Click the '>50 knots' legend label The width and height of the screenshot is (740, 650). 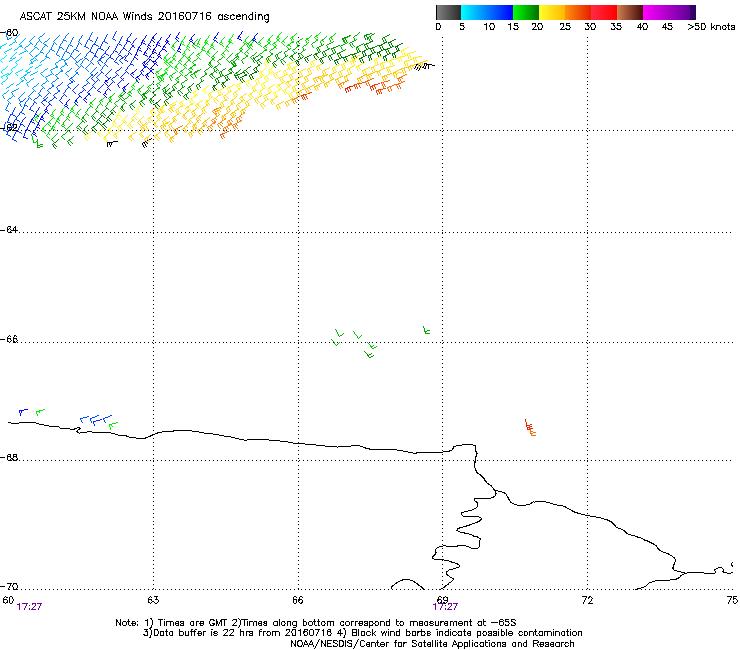[711, 27]
